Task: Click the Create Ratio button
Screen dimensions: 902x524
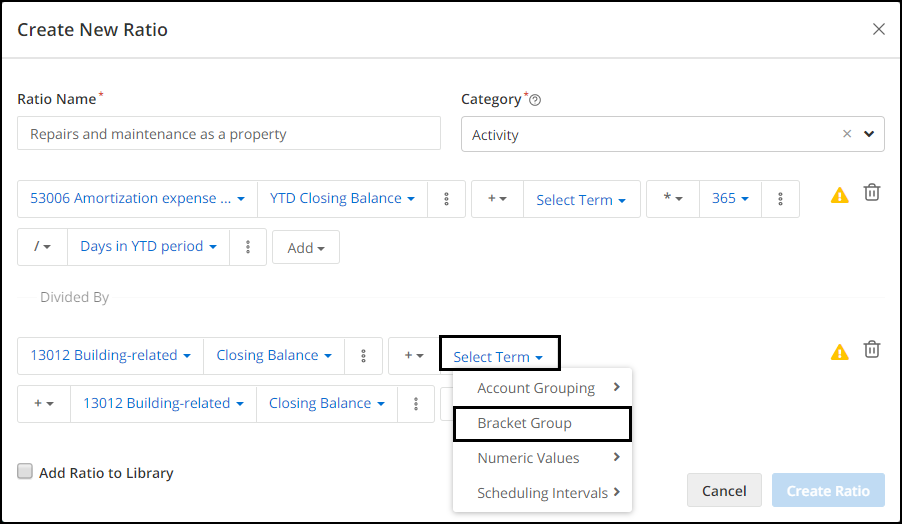Action: [x=828, y=491]
